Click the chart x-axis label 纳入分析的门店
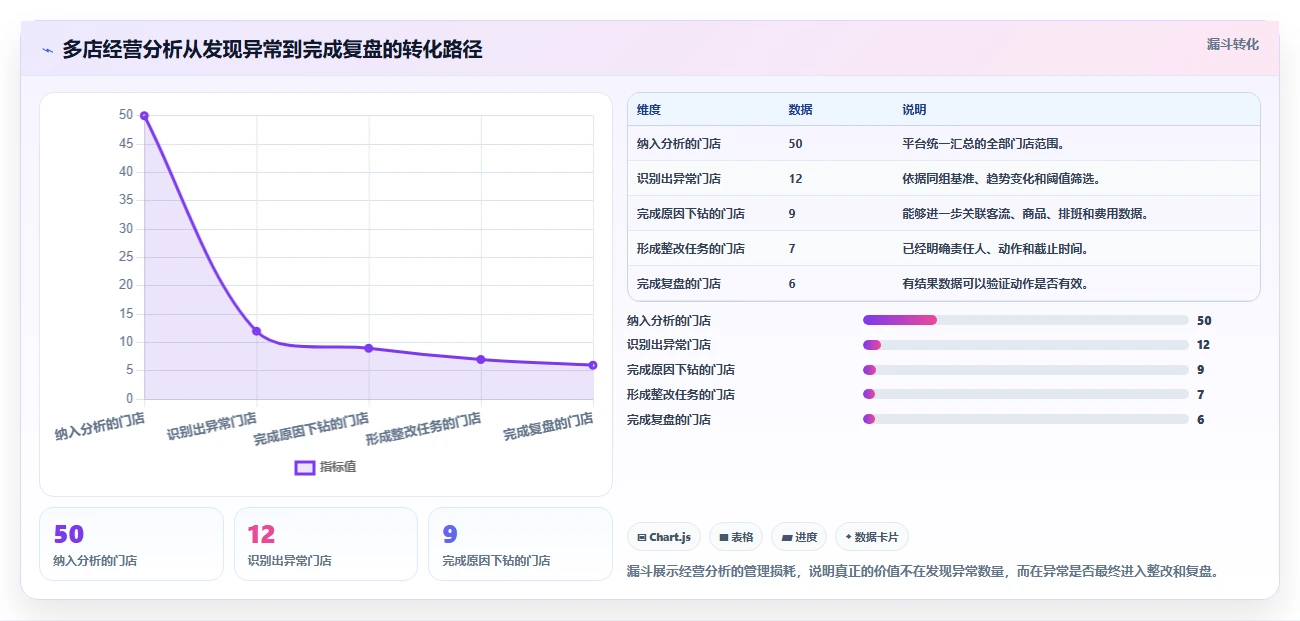Screen dimensions: 1300x621 100,426
